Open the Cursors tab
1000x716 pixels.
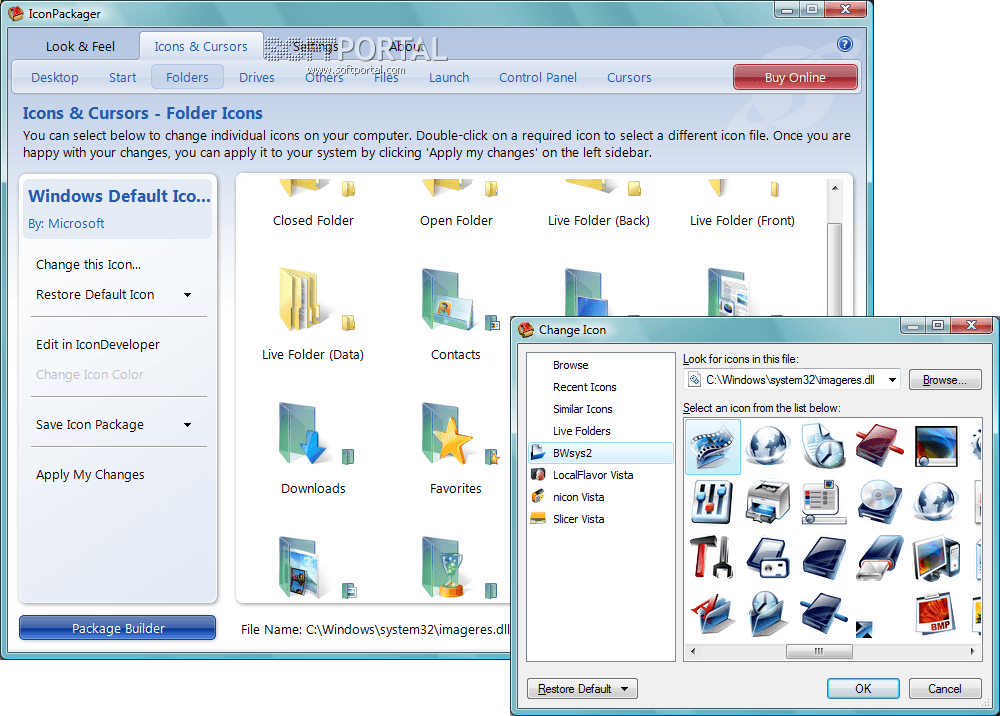click(629, 77)
